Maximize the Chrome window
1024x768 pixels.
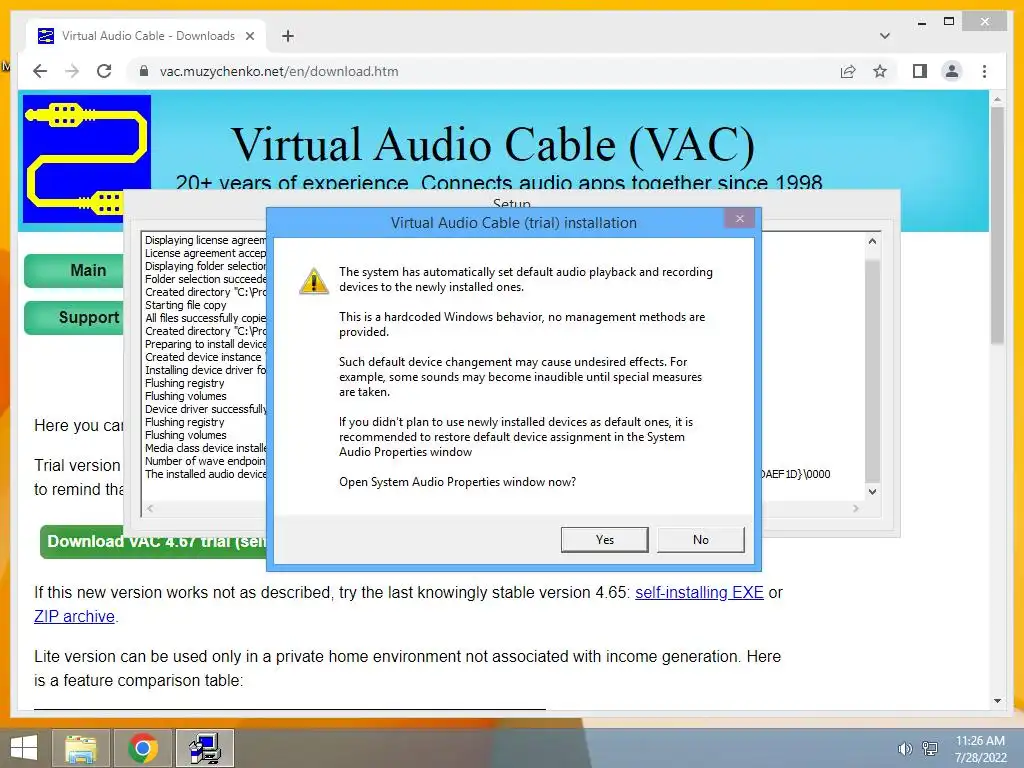point(949,22)
